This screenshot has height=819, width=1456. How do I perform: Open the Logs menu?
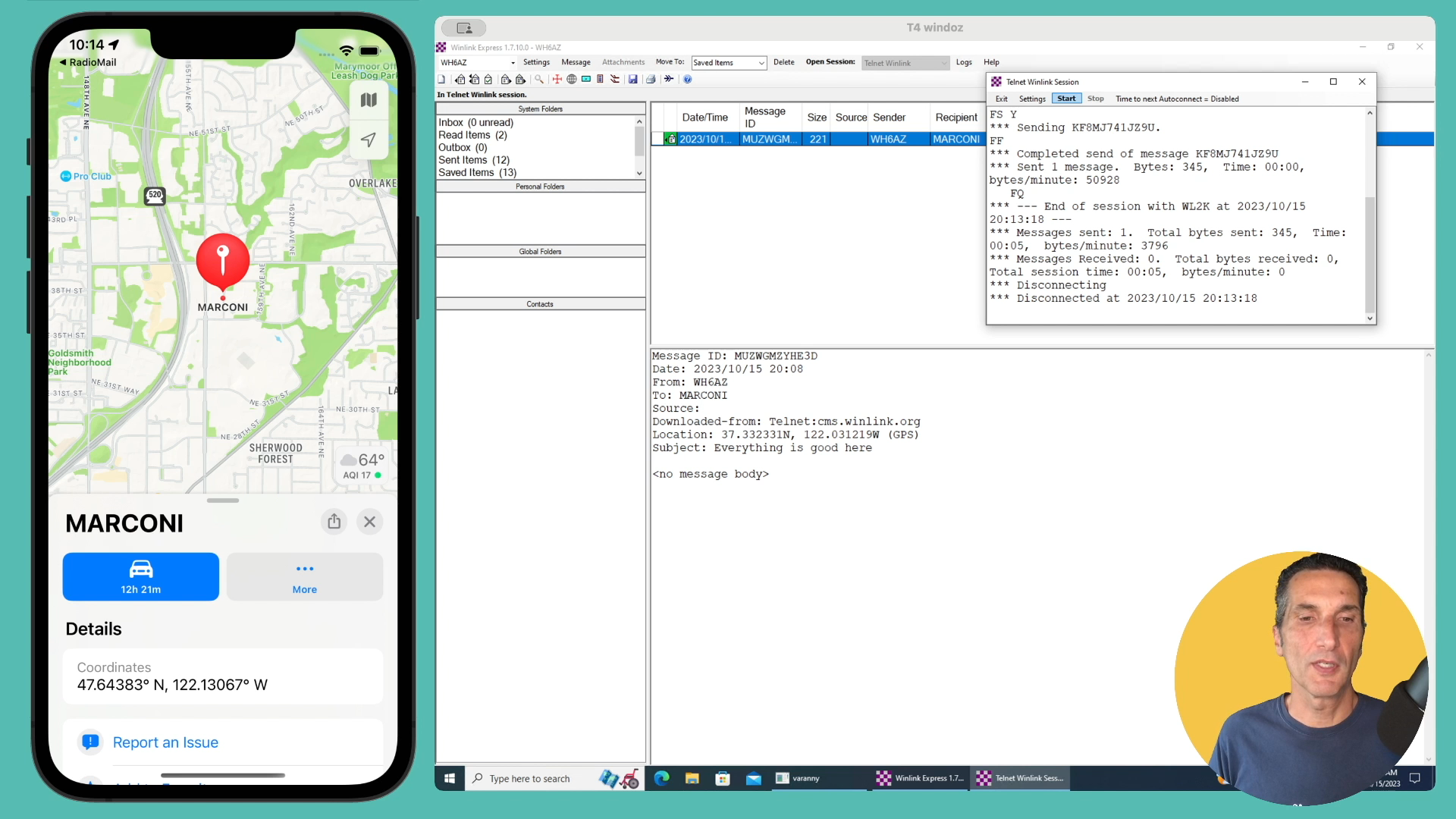964,62
